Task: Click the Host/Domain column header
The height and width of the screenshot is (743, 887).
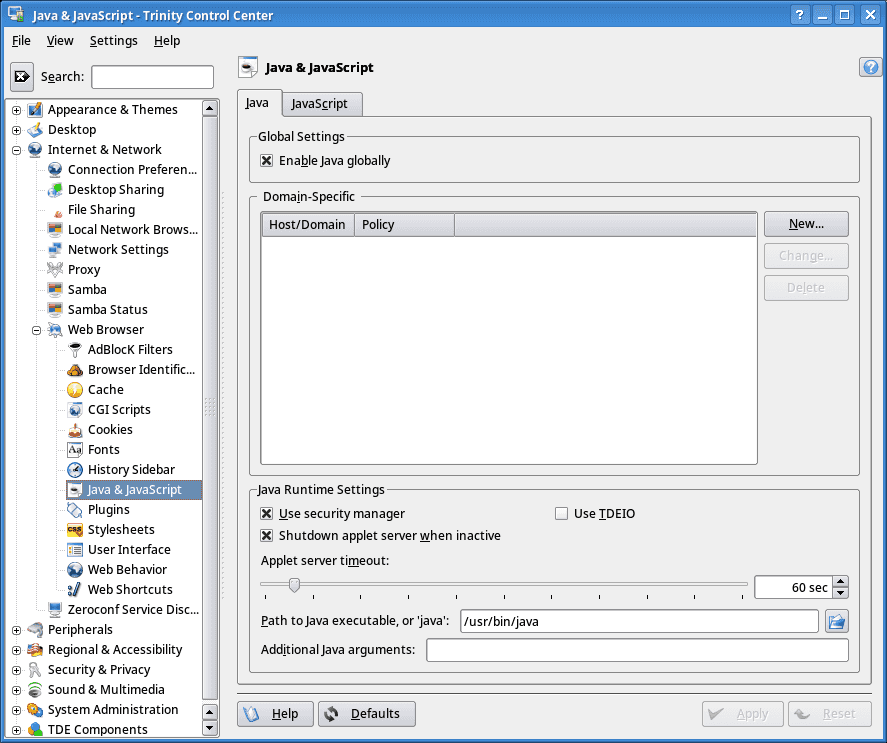Action: 308,225
